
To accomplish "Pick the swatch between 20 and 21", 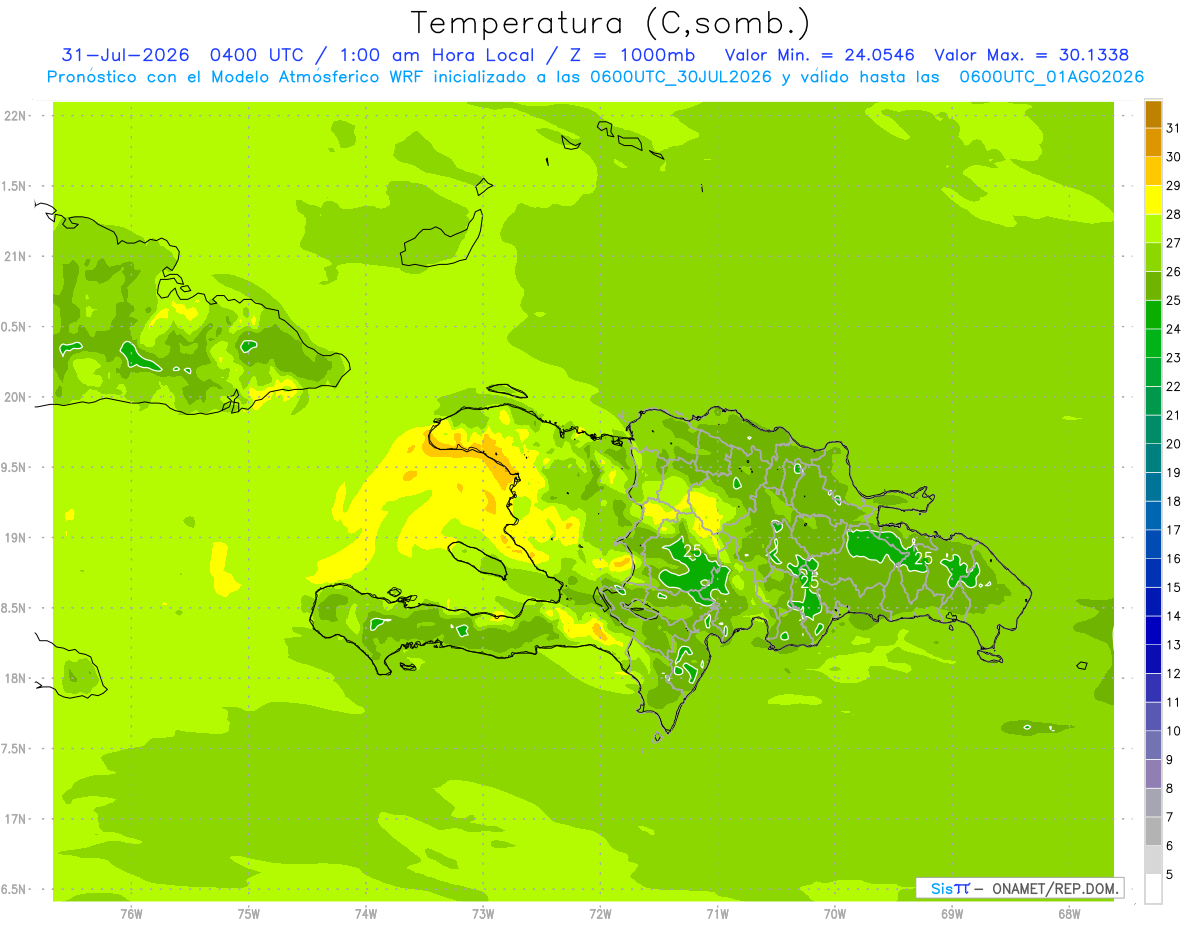I will click(x=1153, y=430).
